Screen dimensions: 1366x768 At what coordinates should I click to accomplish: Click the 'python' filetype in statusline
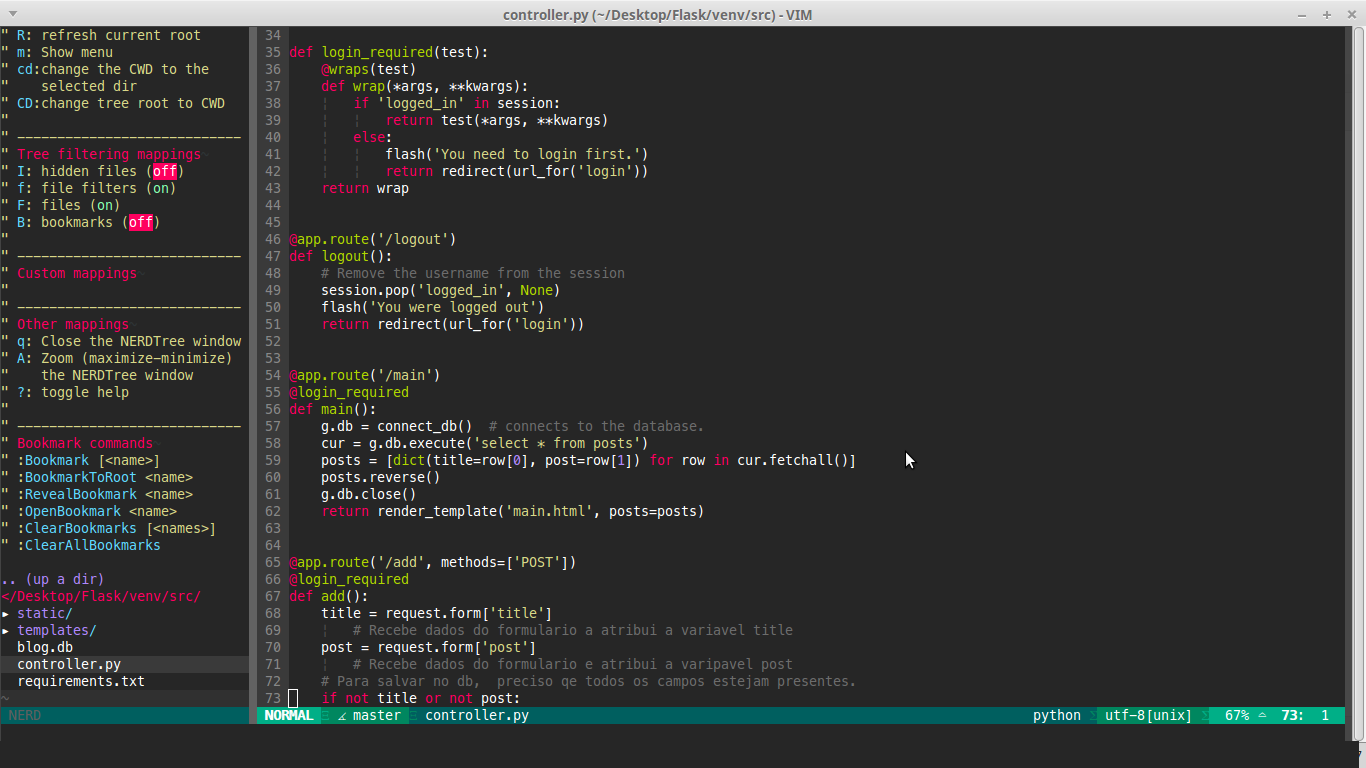pos(1057,715)
